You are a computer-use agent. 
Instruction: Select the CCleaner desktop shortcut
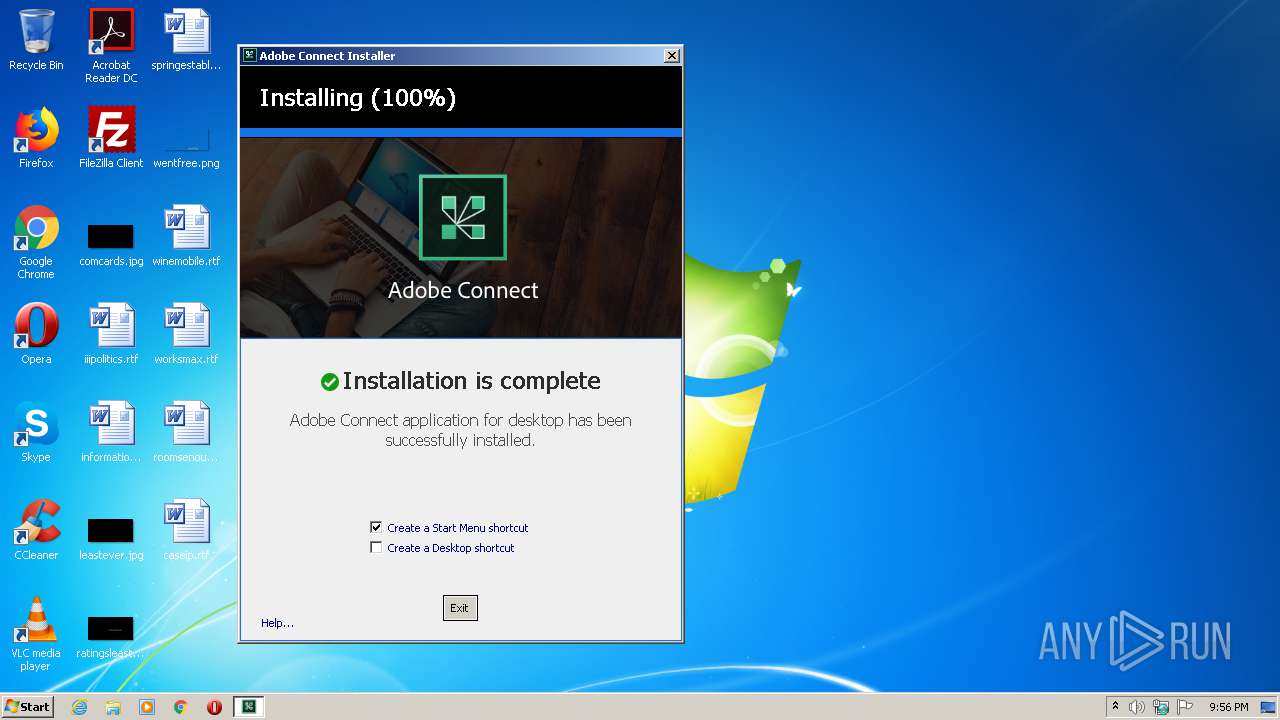pos(36,530)
